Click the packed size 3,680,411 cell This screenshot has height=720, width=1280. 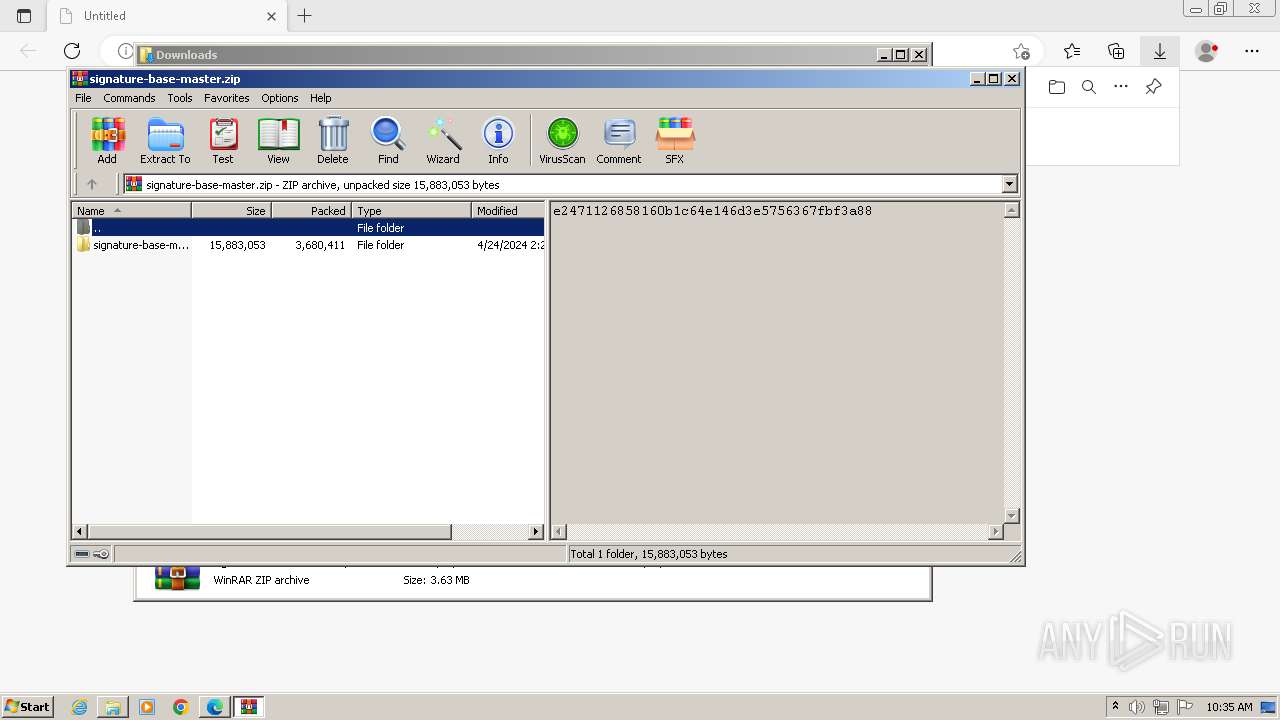click(x=320, y=245)
